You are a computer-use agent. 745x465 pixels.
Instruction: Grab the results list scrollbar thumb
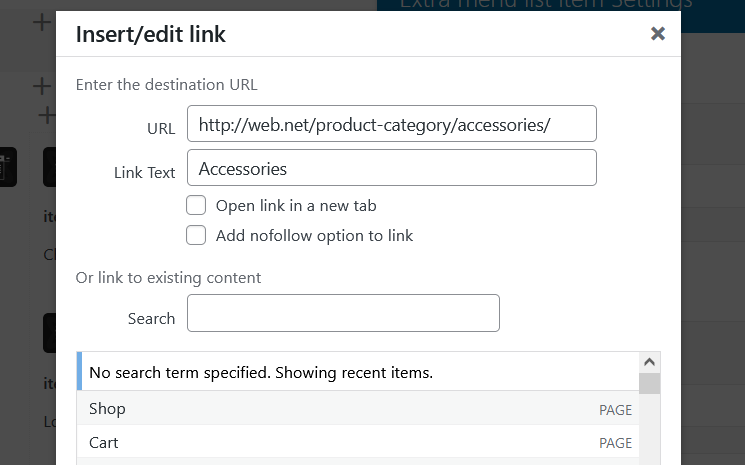649,384
